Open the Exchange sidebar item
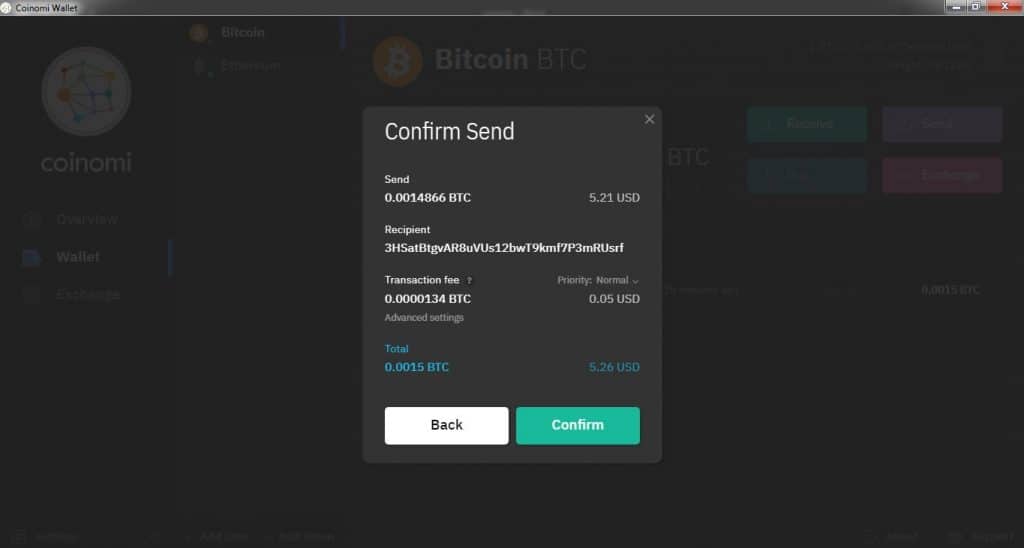Image resolution: width=1024 pixels, height=548 pixels. [x=88, y=295]
